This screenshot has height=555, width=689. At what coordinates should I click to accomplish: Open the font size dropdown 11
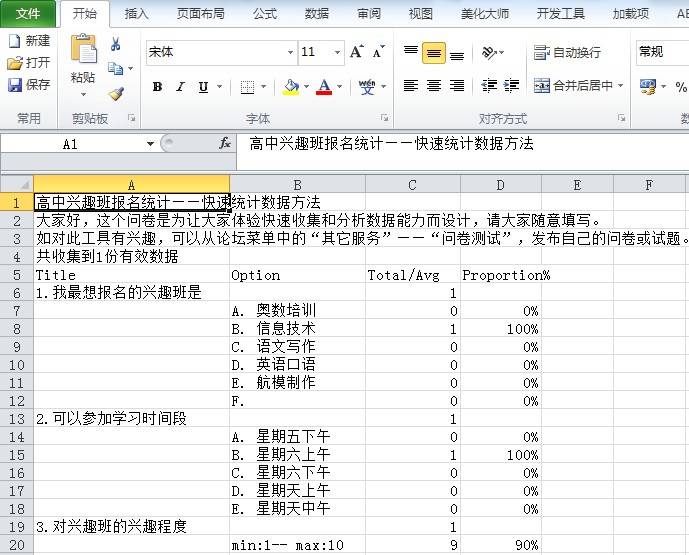[x=337, y=52]
